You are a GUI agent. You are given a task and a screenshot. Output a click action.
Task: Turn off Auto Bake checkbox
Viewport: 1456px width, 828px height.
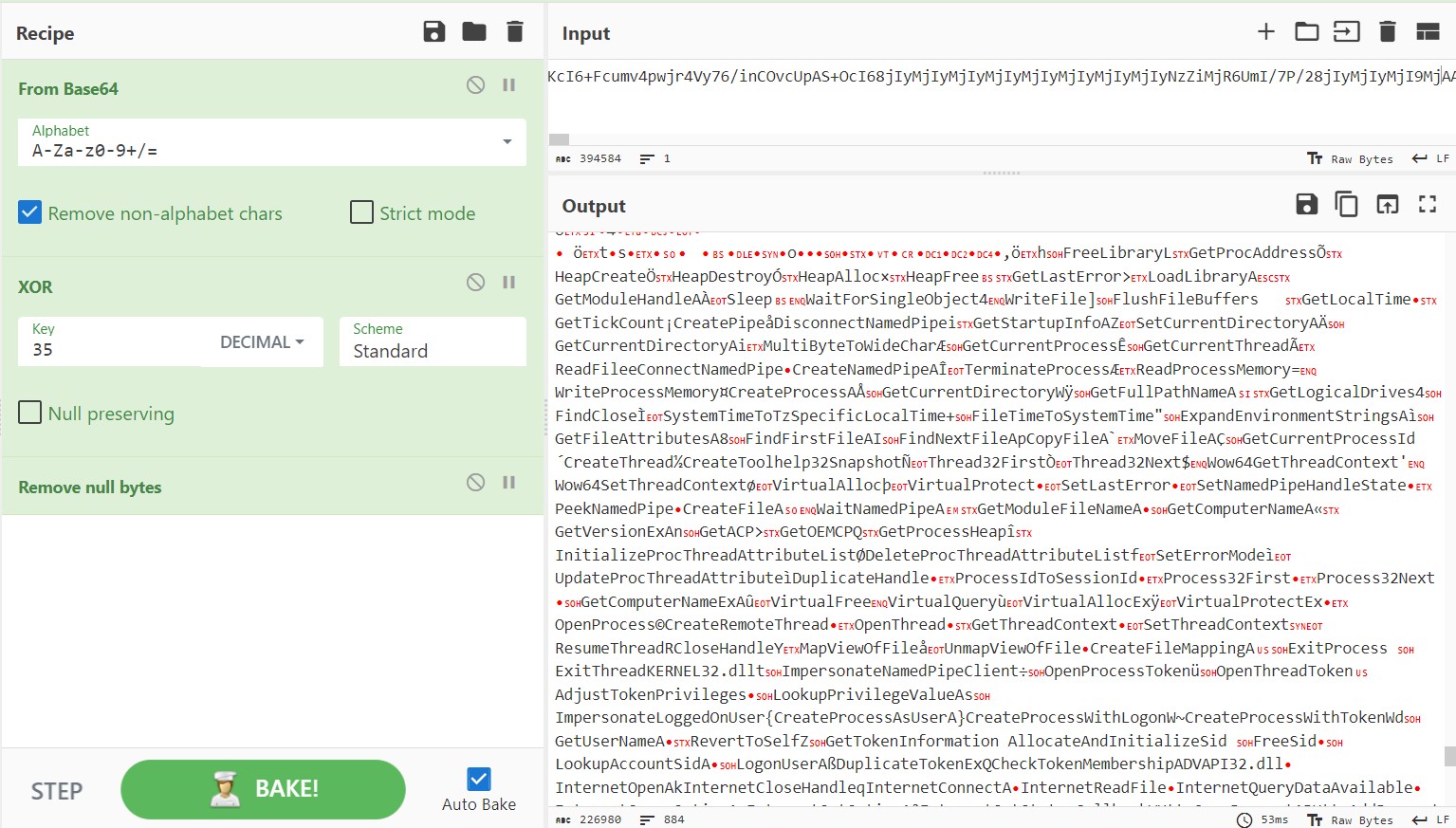click(479, 779)
